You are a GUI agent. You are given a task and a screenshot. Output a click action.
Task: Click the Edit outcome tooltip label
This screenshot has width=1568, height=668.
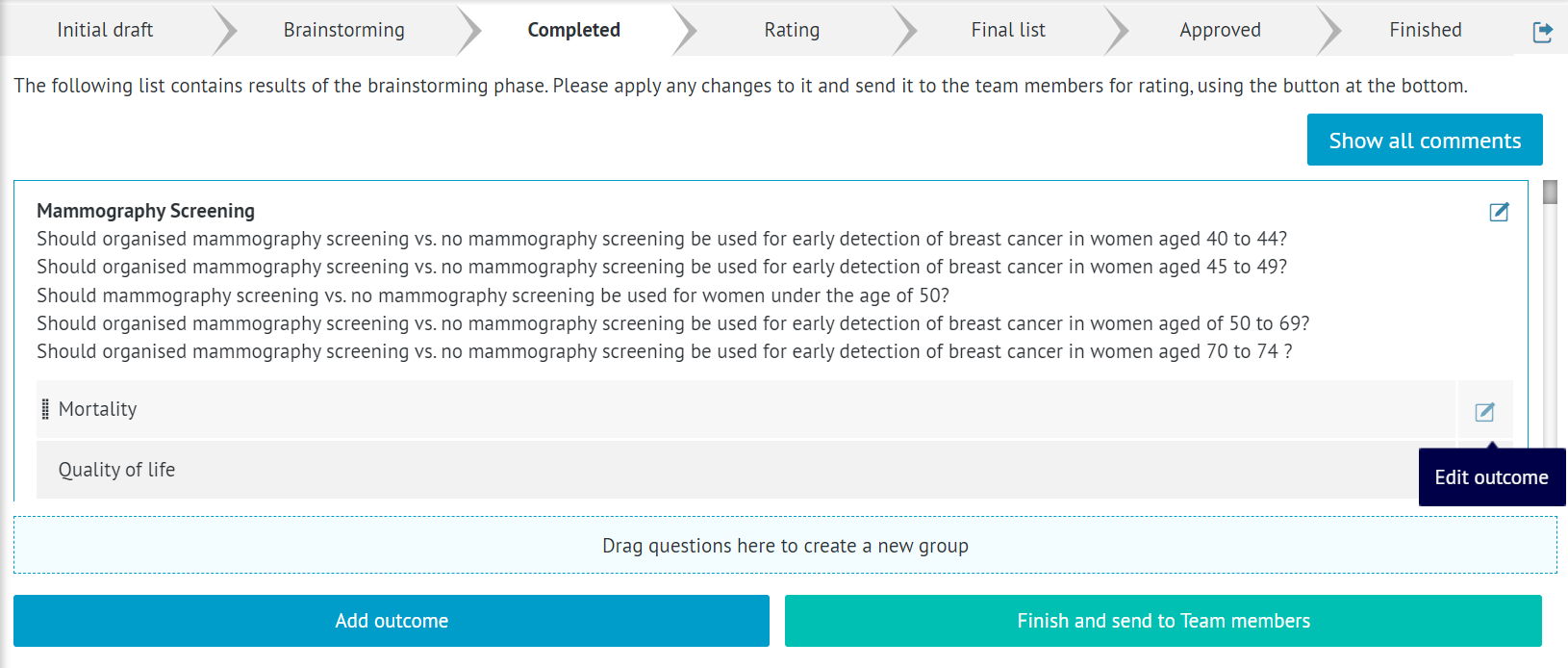point(1490,476)
